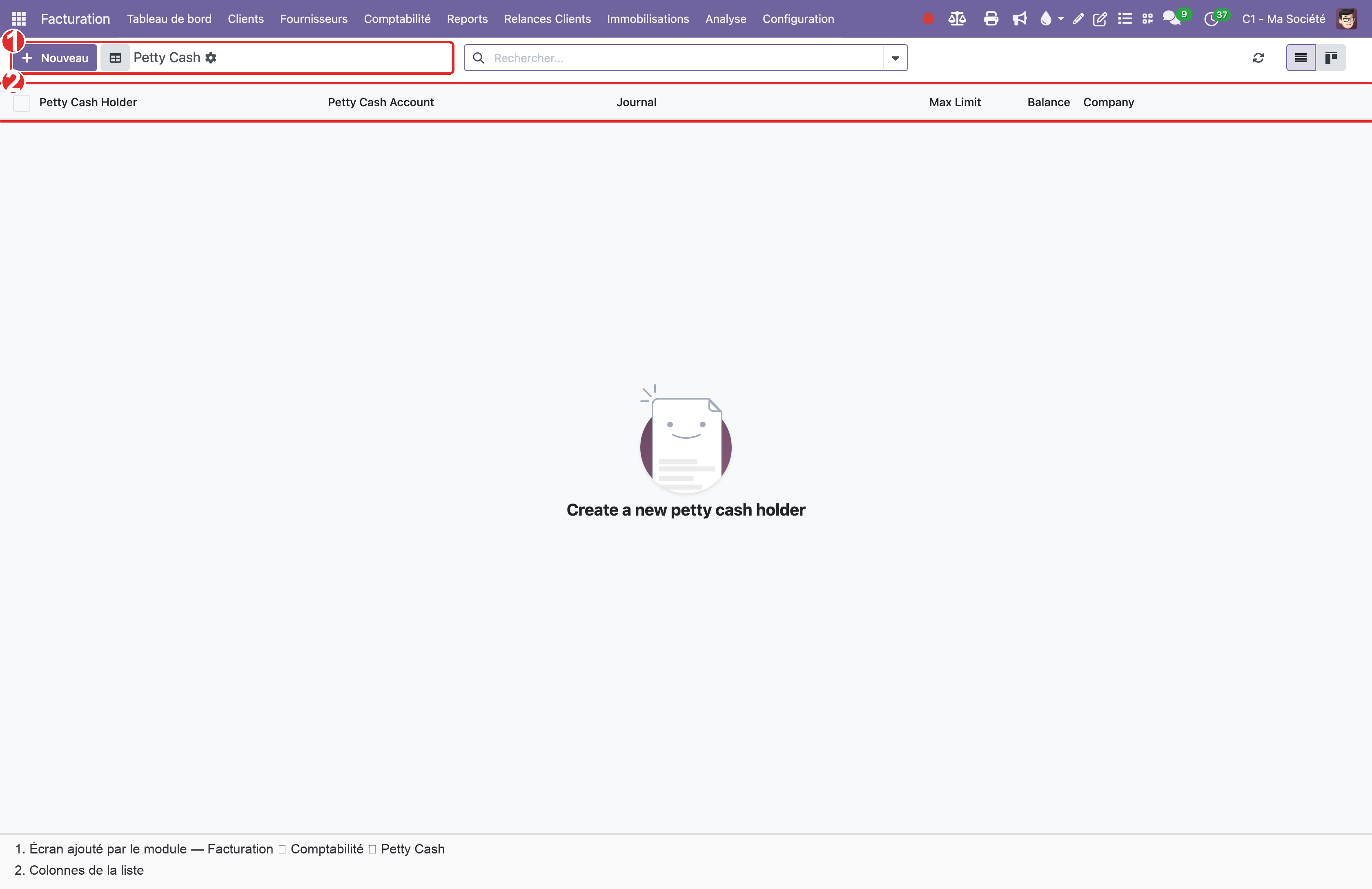The height and width of the screenshot is (889, 1372).
Task: Click the Facturation app title
Action: [x=75, y=18]
